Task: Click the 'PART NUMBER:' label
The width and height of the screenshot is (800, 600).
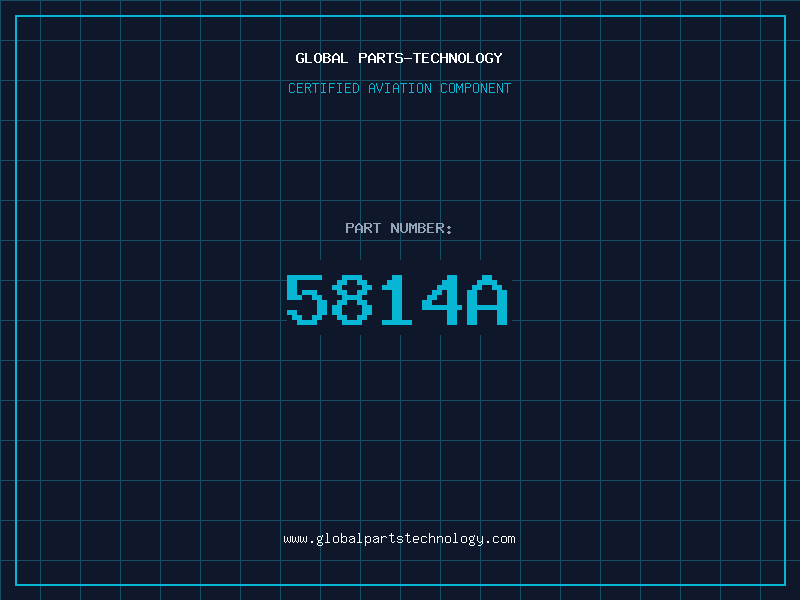Action: (399, 228)
